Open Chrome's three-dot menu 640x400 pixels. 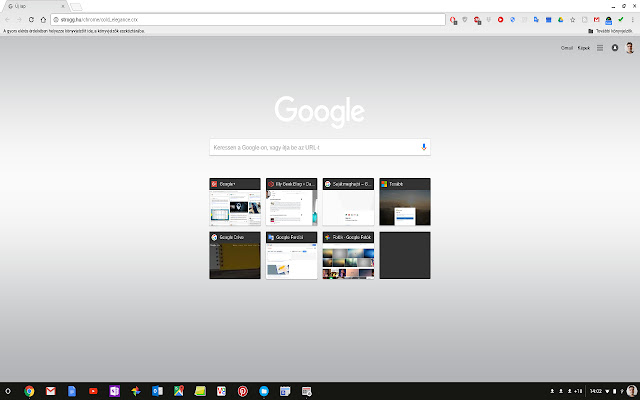[x=633, y=20]
